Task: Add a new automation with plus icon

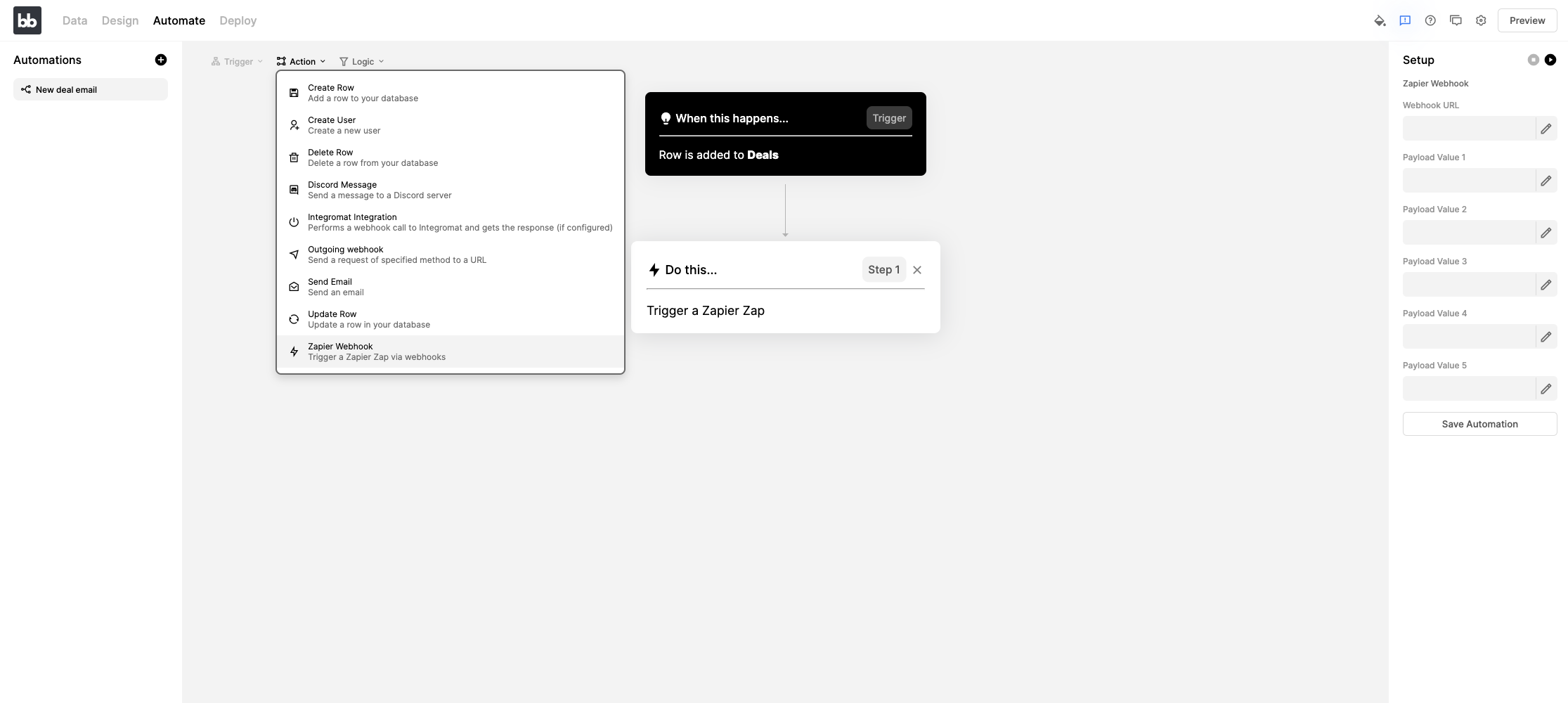Action: 161,60
